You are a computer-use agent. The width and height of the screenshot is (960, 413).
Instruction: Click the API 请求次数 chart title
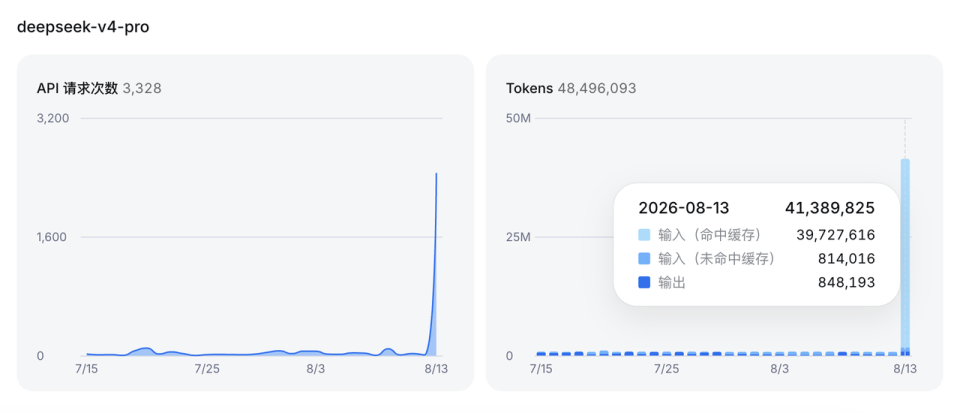click(x=77, y=89)
